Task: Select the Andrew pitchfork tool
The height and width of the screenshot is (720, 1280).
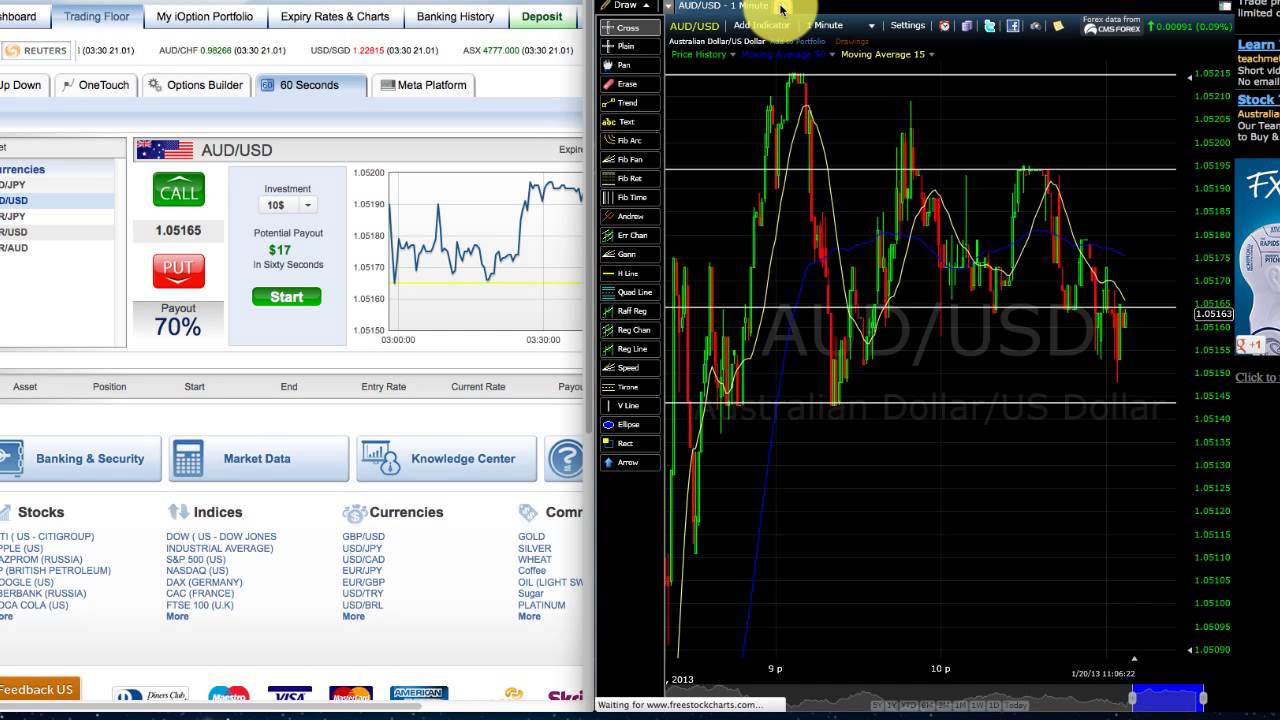Action: pos(629,217)
